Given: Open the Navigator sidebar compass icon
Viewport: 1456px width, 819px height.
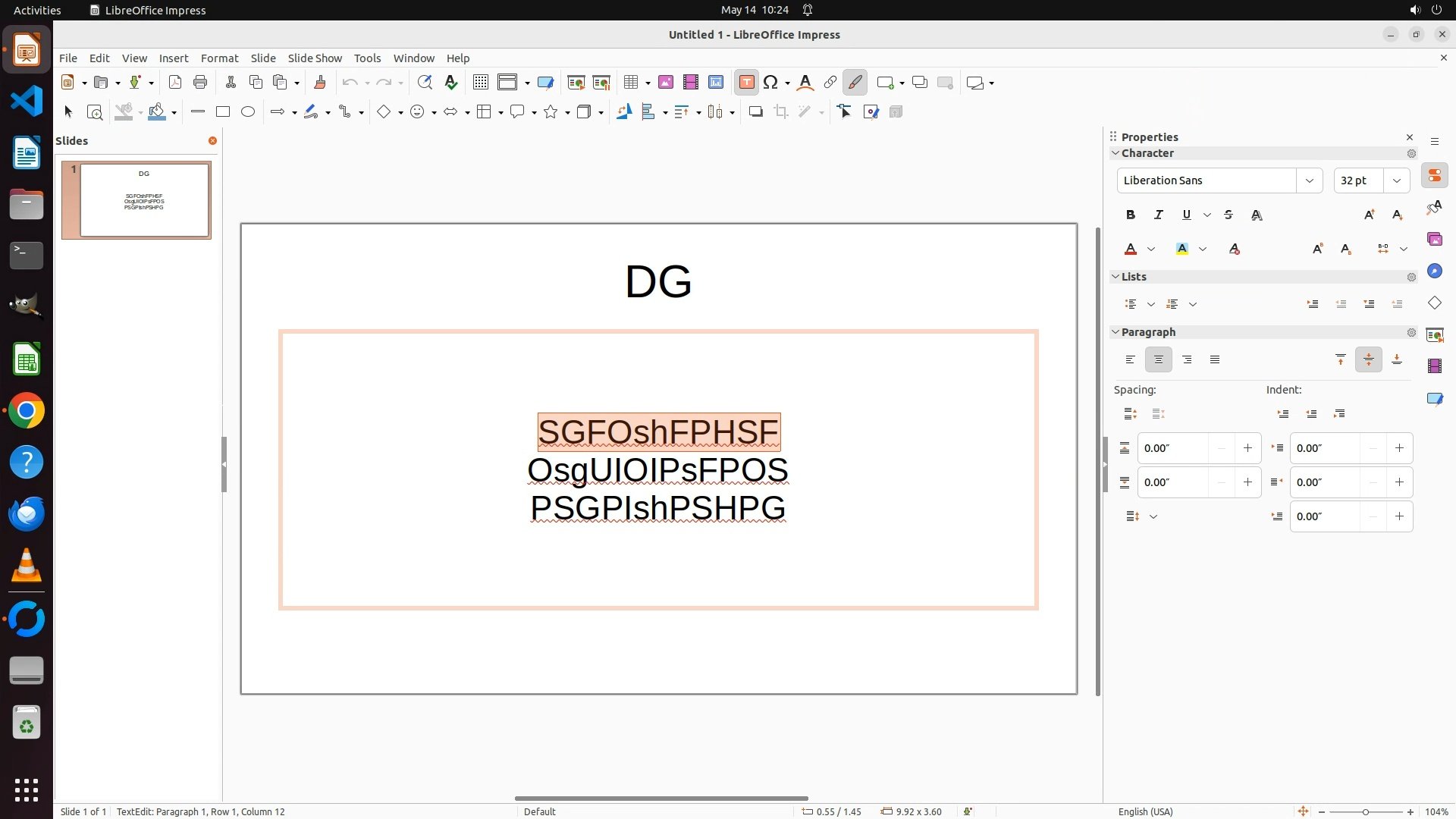Looking at the screenshot, I should 1435,271.
